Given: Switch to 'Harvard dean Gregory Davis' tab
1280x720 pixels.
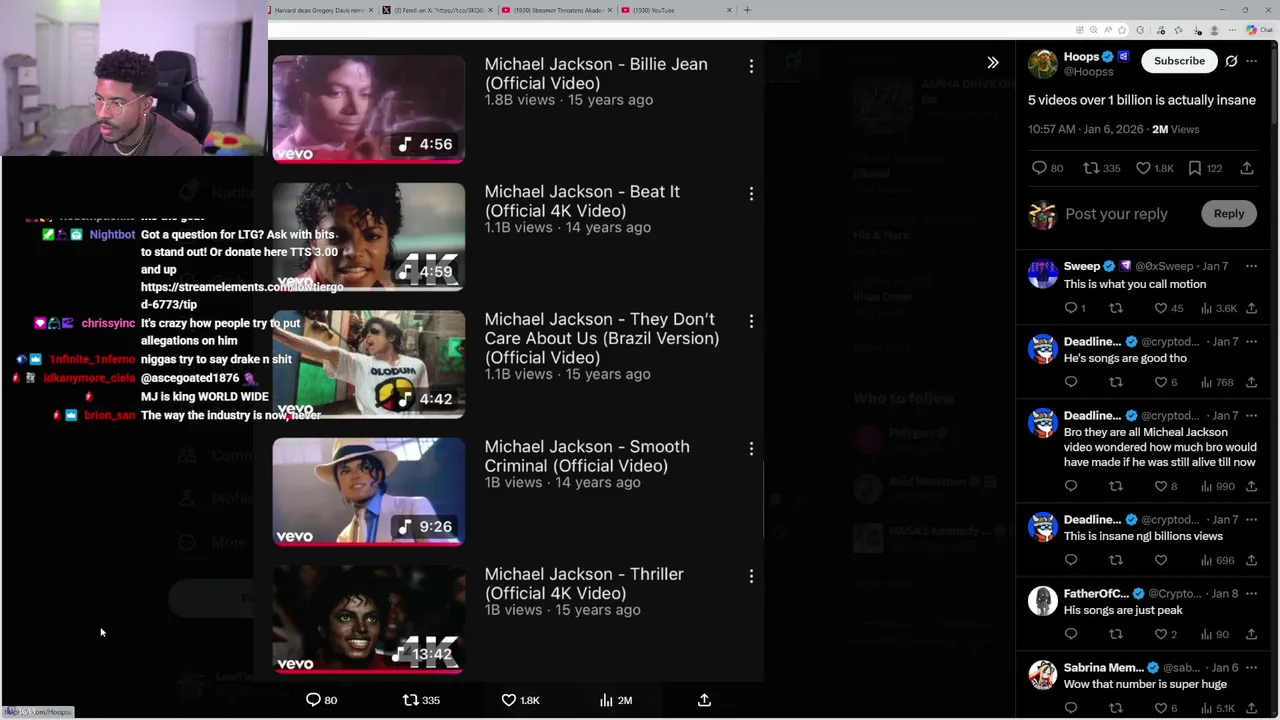Looking at the screenshot, I should (x=318, y=10).
